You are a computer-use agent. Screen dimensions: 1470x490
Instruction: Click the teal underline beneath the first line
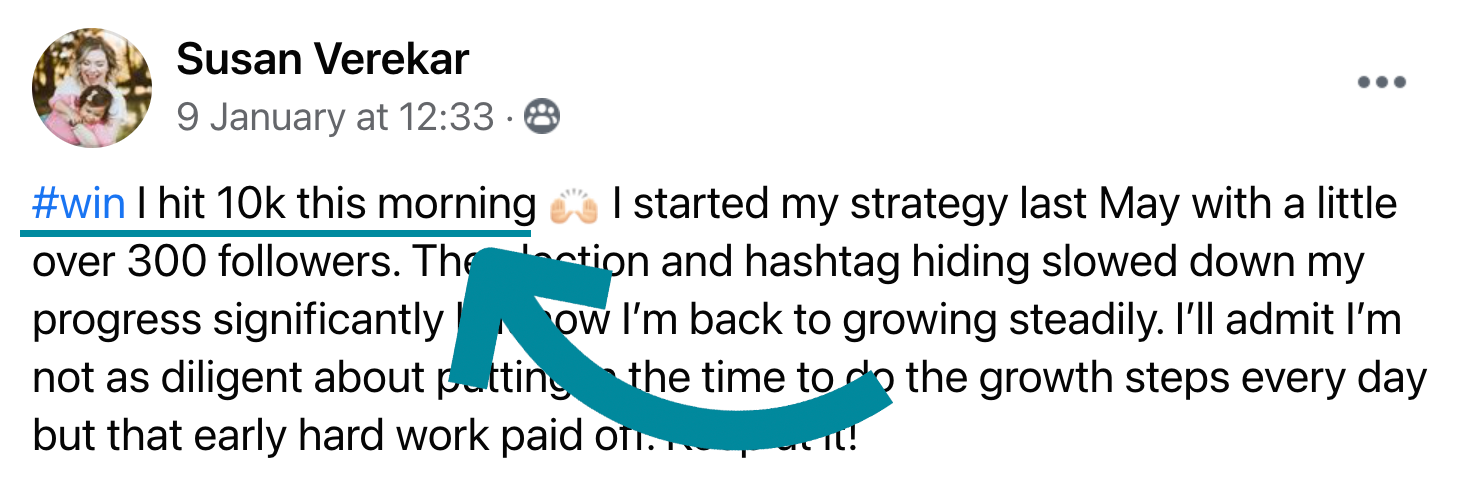click(270, 230)
